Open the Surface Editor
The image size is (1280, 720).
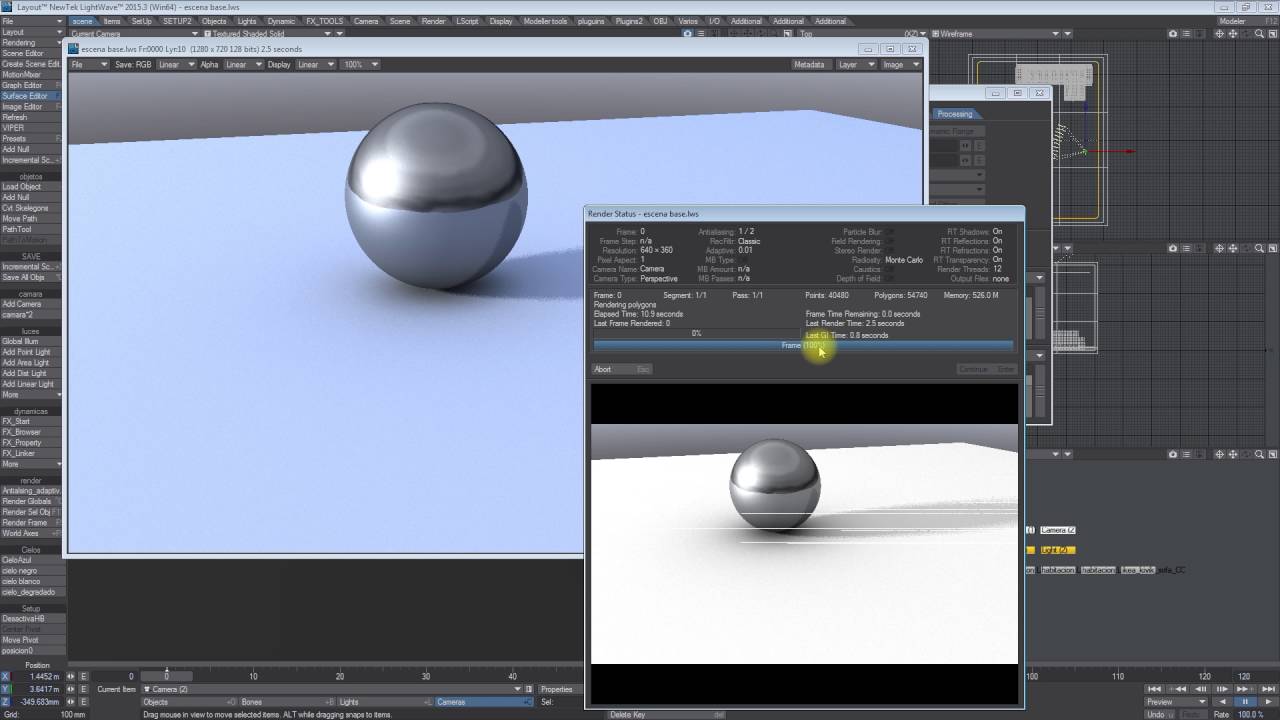(31, 96)
